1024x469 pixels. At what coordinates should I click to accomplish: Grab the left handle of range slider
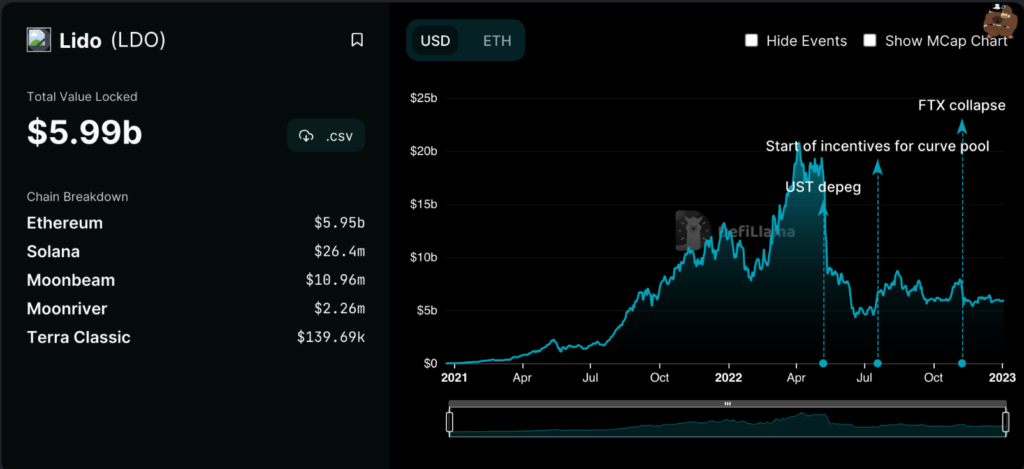449,422
